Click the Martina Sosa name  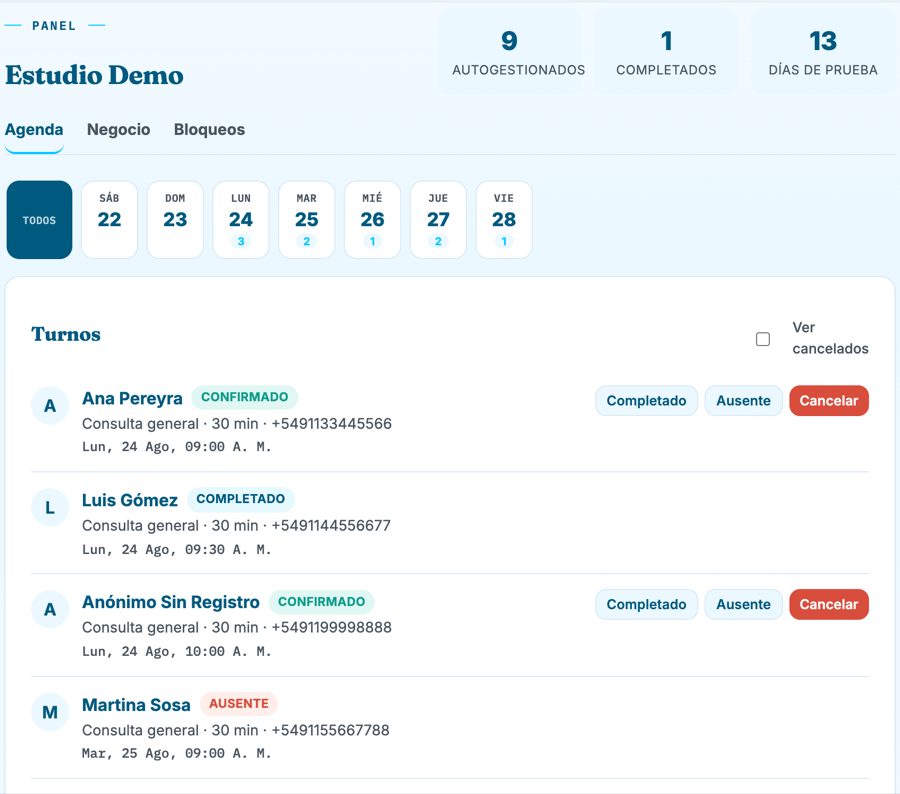136,705
